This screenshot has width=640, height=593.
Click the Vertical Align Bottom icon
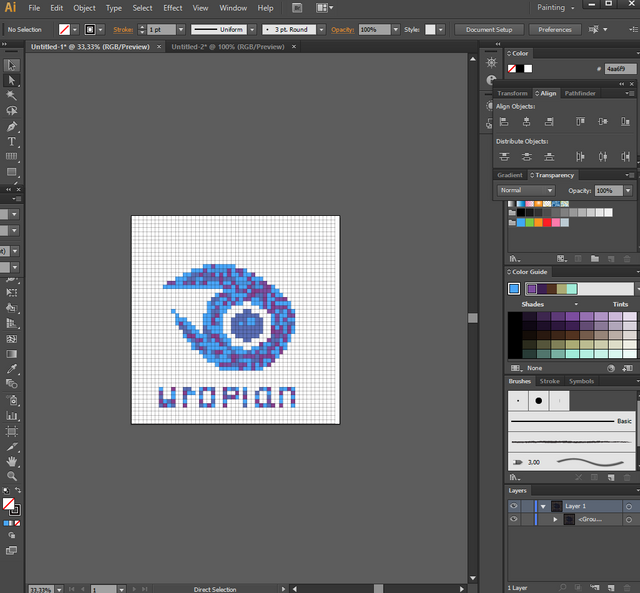tap(626, 121)
